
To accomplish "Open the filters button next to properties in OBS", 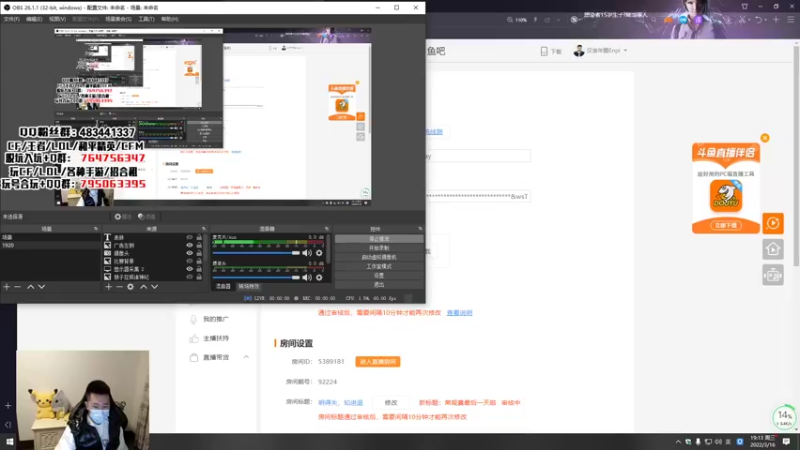I will click(146, 217).
